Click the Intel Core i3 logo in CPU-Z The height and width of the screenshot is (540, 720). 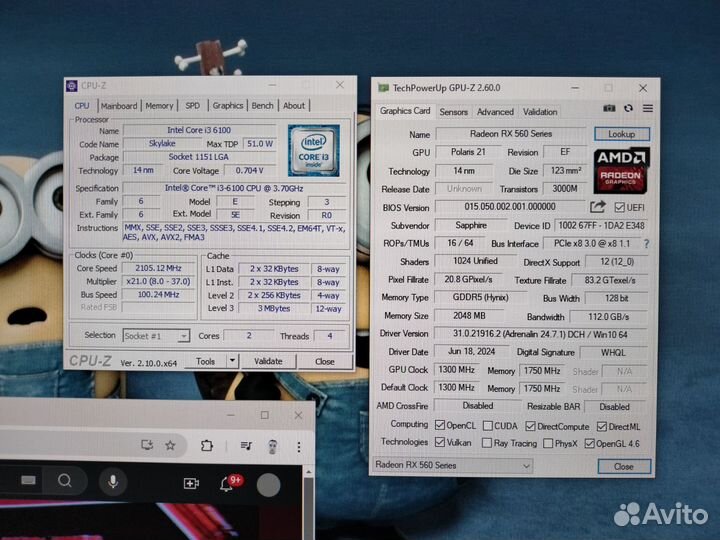[x=314, y=150]
